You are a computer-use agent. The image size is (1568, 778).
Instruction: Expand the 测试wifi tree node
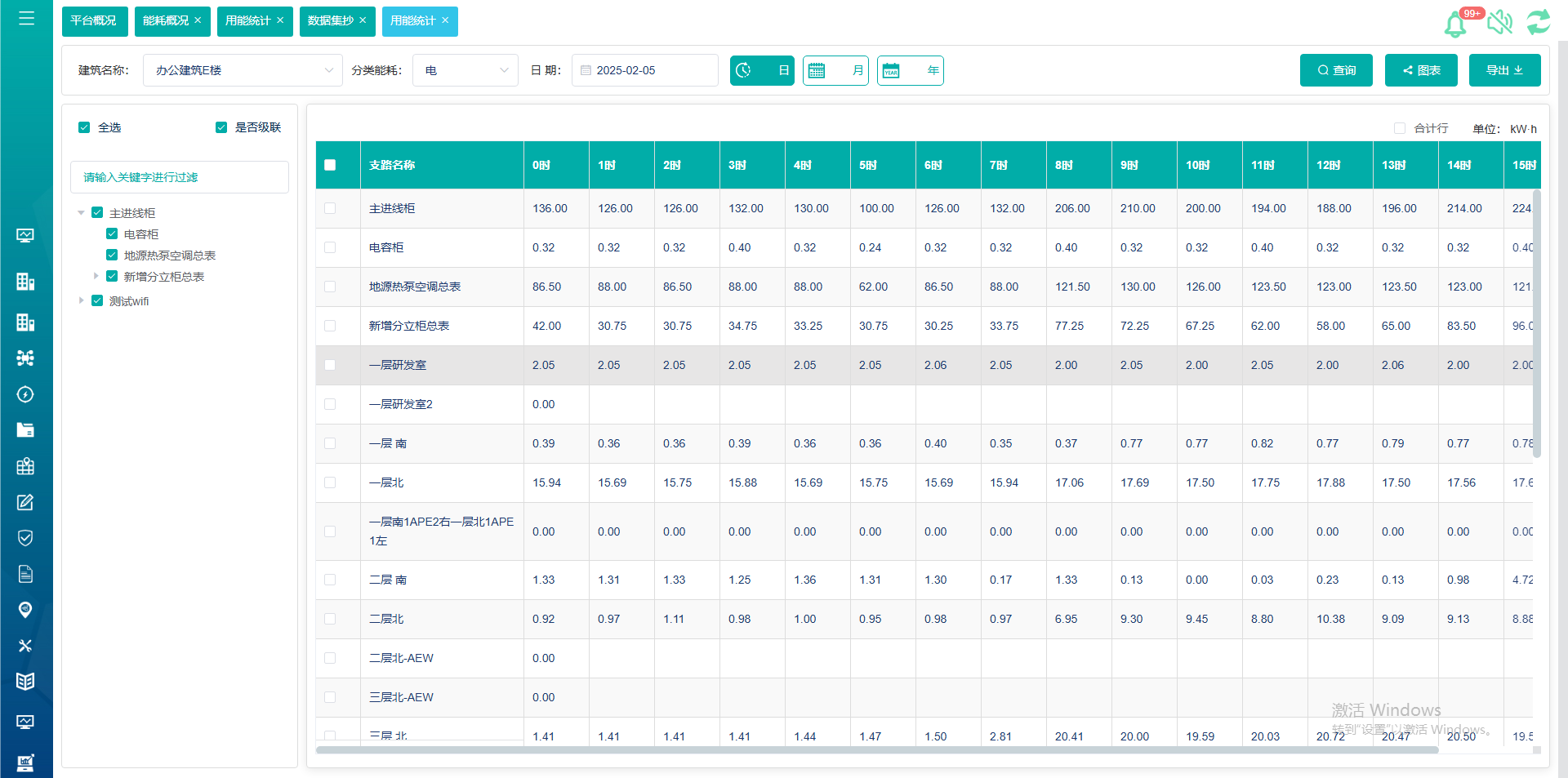click(81, 300)
